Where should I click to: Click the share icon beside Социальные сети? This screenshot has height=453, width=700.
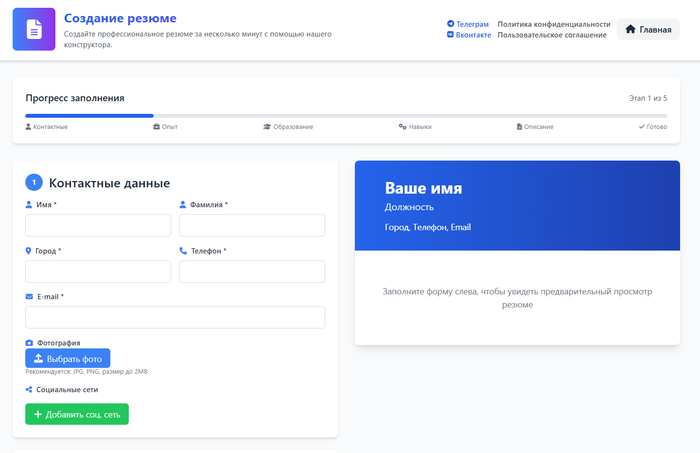pos(29,389)
